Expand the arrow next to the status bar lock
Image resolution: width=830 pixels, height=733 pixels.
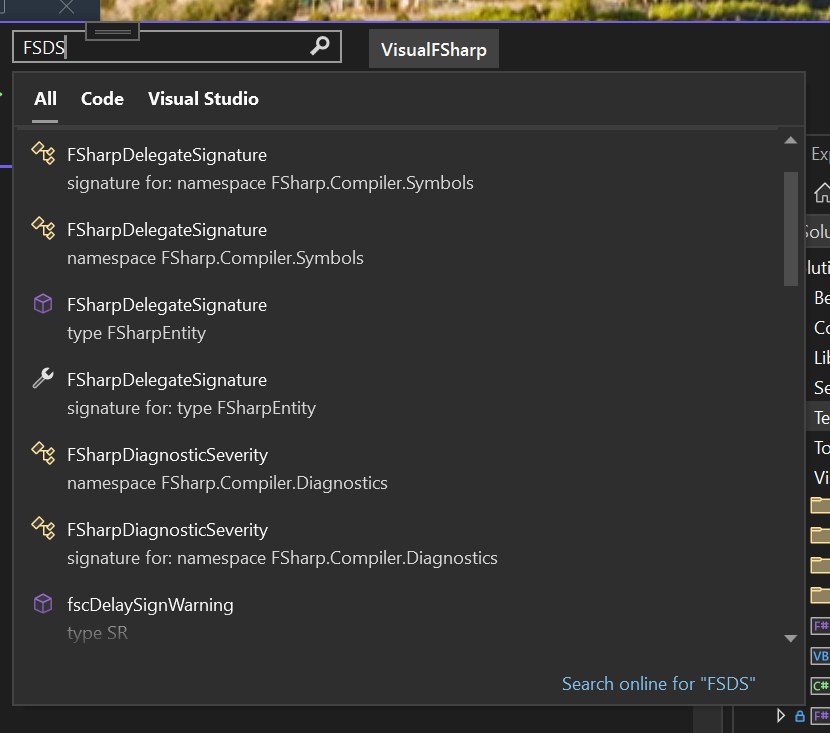pyautogui.click(x=781, y=715)
